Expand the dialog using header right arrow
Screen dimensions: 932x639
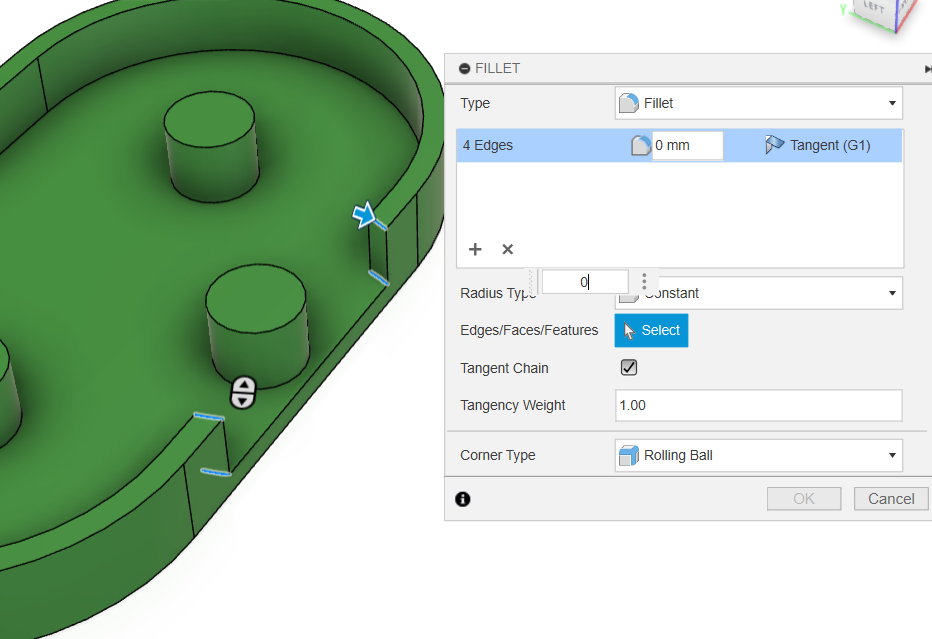pos(927,69)
